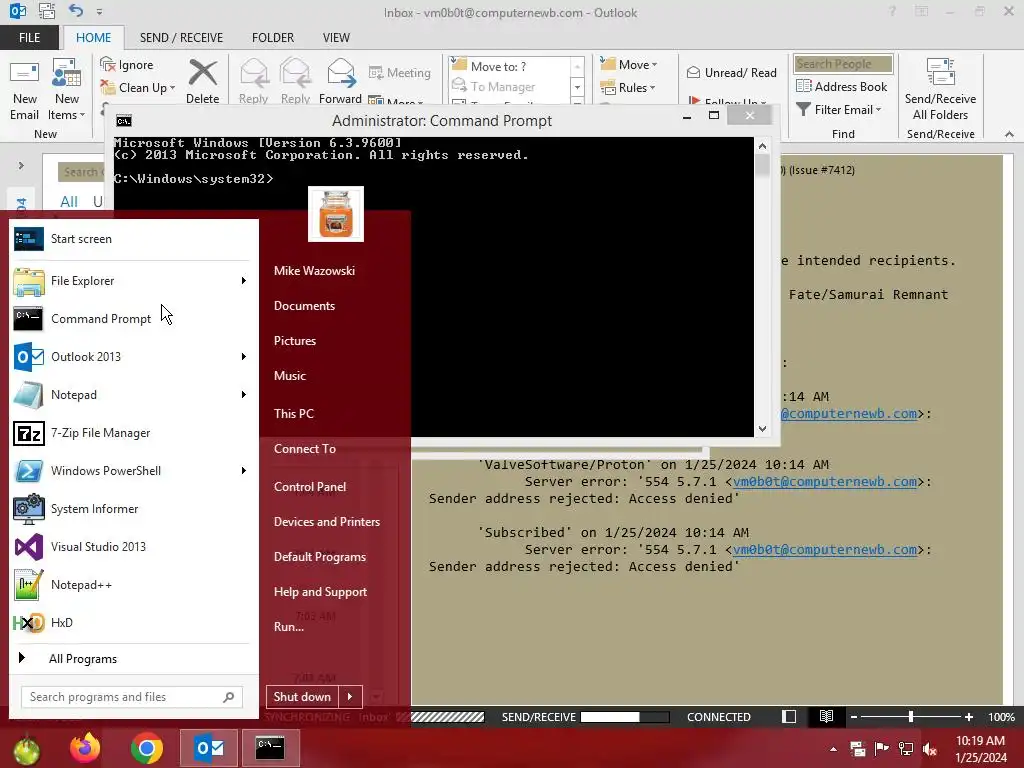Viewport: 1024px width, 768px height.
Task: Click the Reply icon in ribbon
Action: [x=253, y=73]
